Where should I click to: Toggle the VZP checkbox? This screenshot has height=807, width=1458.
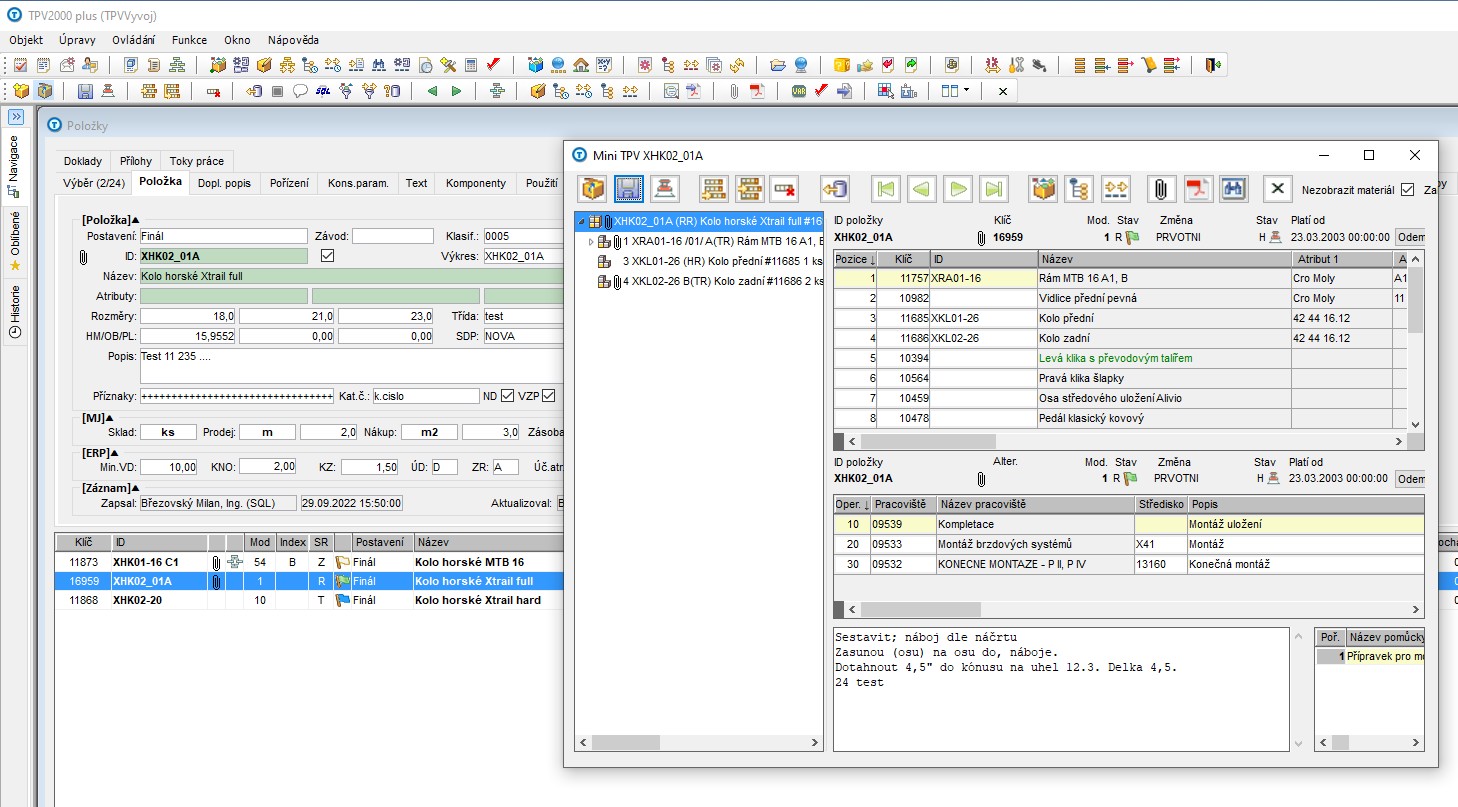point(548,396)
